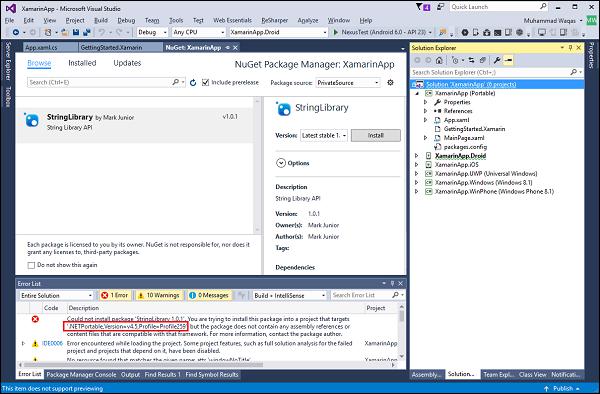Start debugging with green play icon
Image resolution: width=600 pixels, height=394 pixels.
(336, 32)
